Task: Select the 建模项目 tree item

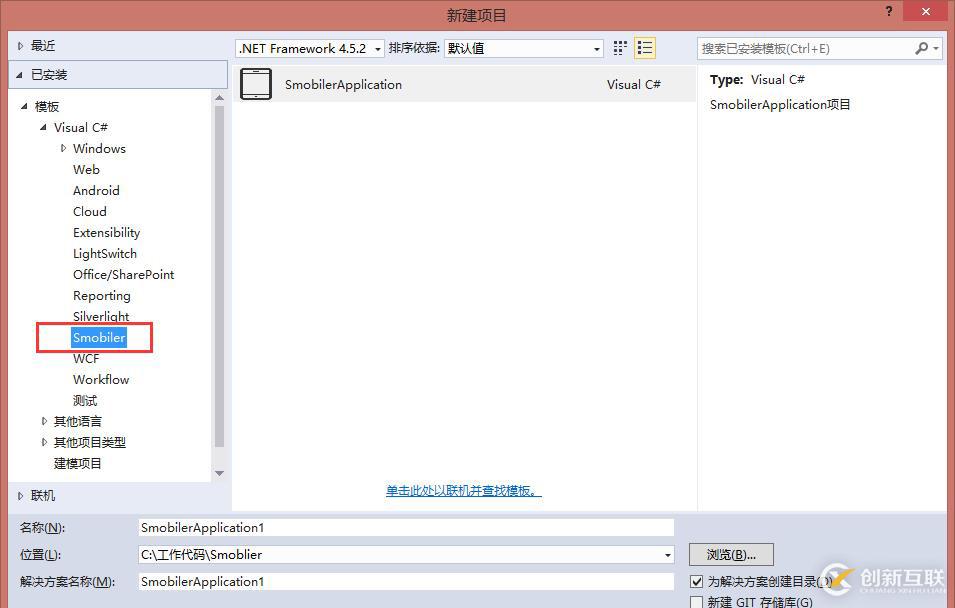Action: click(x=77, y=464)
